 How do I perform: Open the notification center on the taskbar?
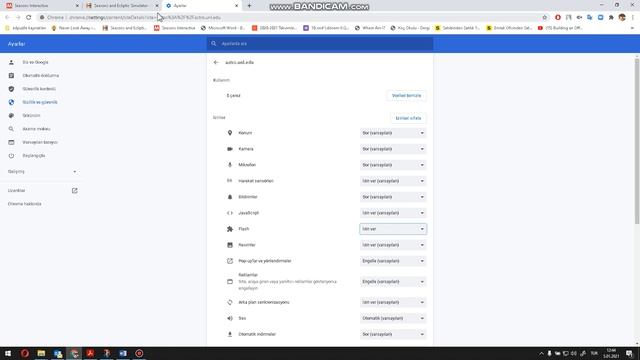click(630, 353)
